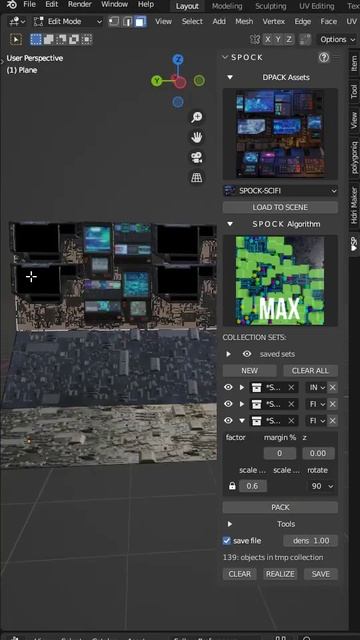Switch to the Sculpting workspace tab
Viewport: 360px width, 640px height.
(x=271, y=6)
